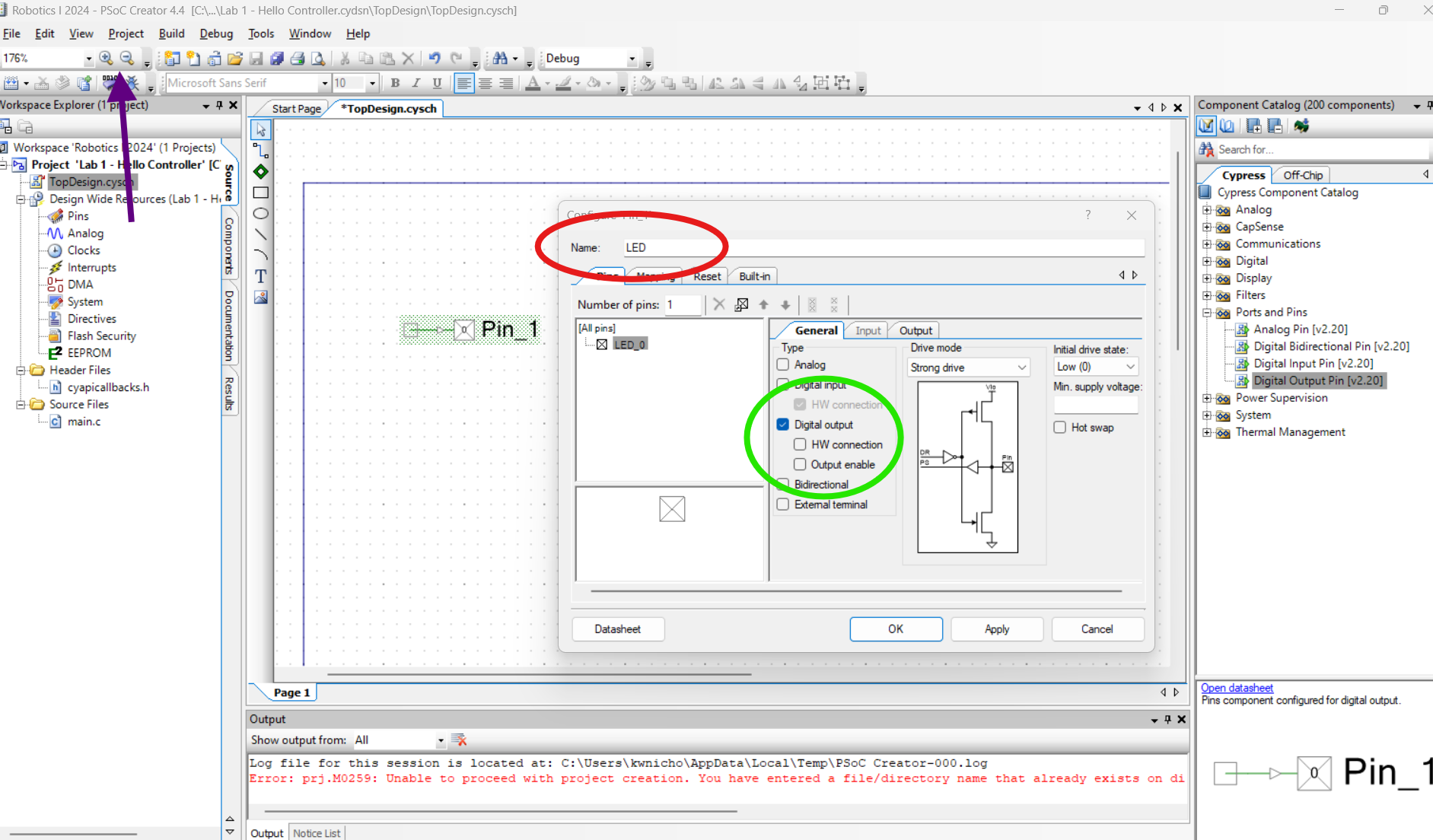Select Digital Input Pin in the catalog
The width and height of the screenshot is (1433, 840).
point(1313,364)
